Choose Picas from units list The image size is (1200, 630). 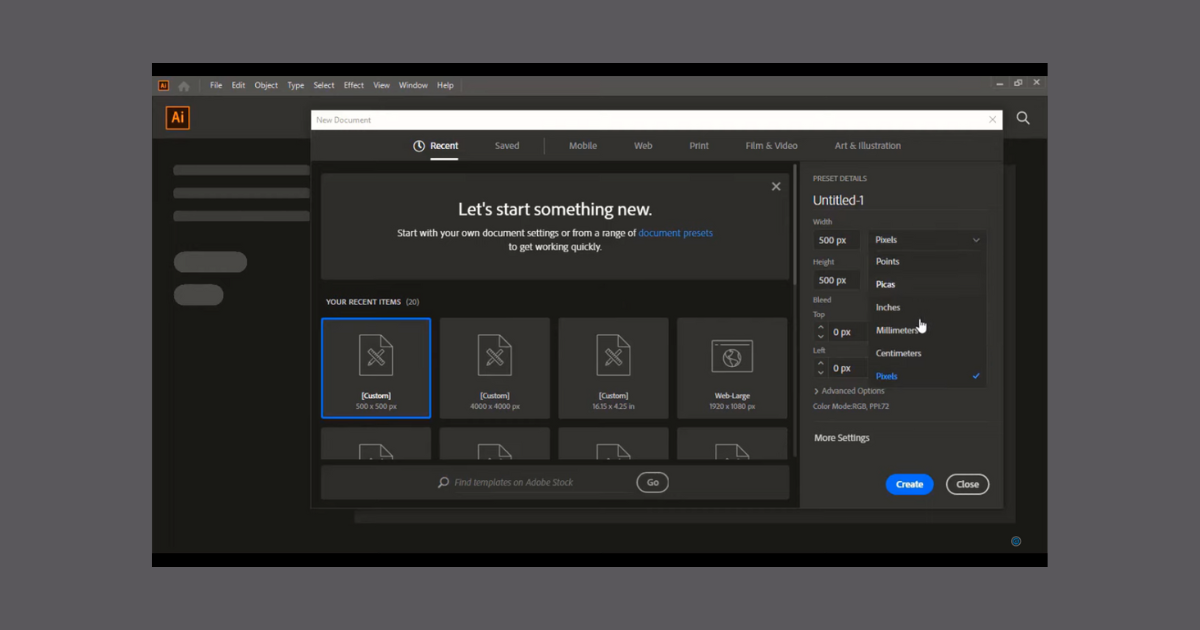(927, 285)
